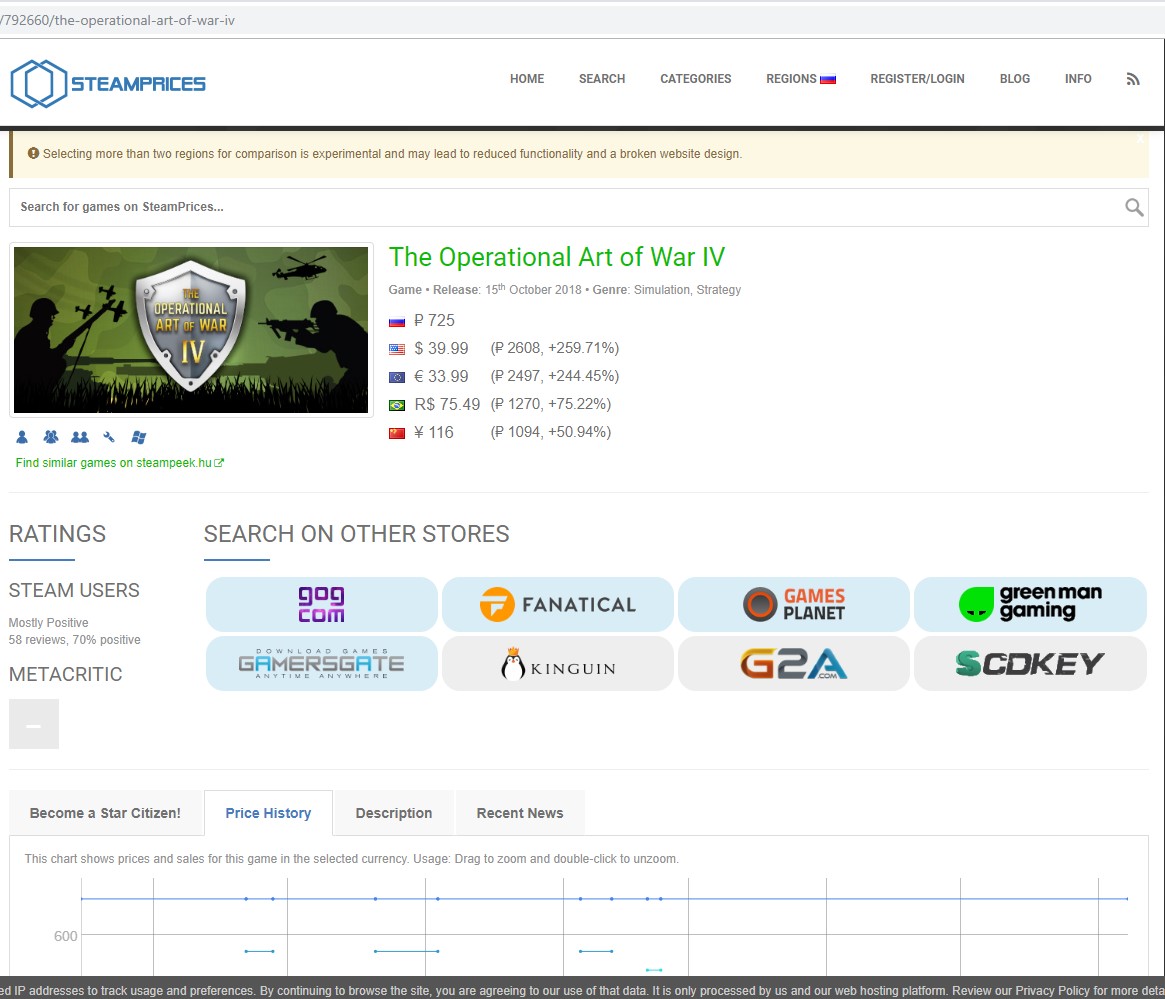Viewport: 1165px width, 999px height.
Task: Switch to Become a Star Citizen tab
Action: pos(106,813)
